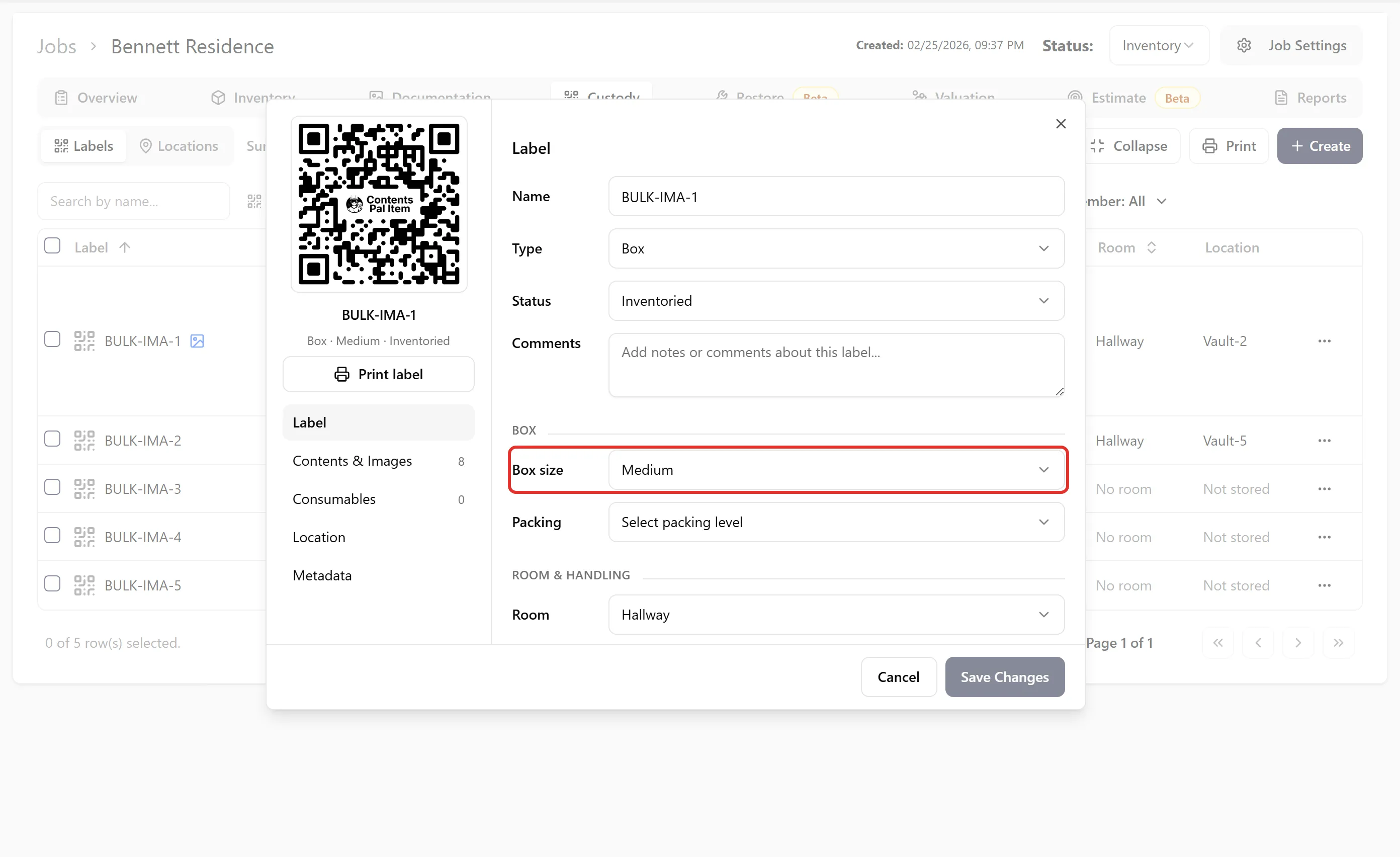
Task: Cancel the label edit dialog
Action: [898, 677]
